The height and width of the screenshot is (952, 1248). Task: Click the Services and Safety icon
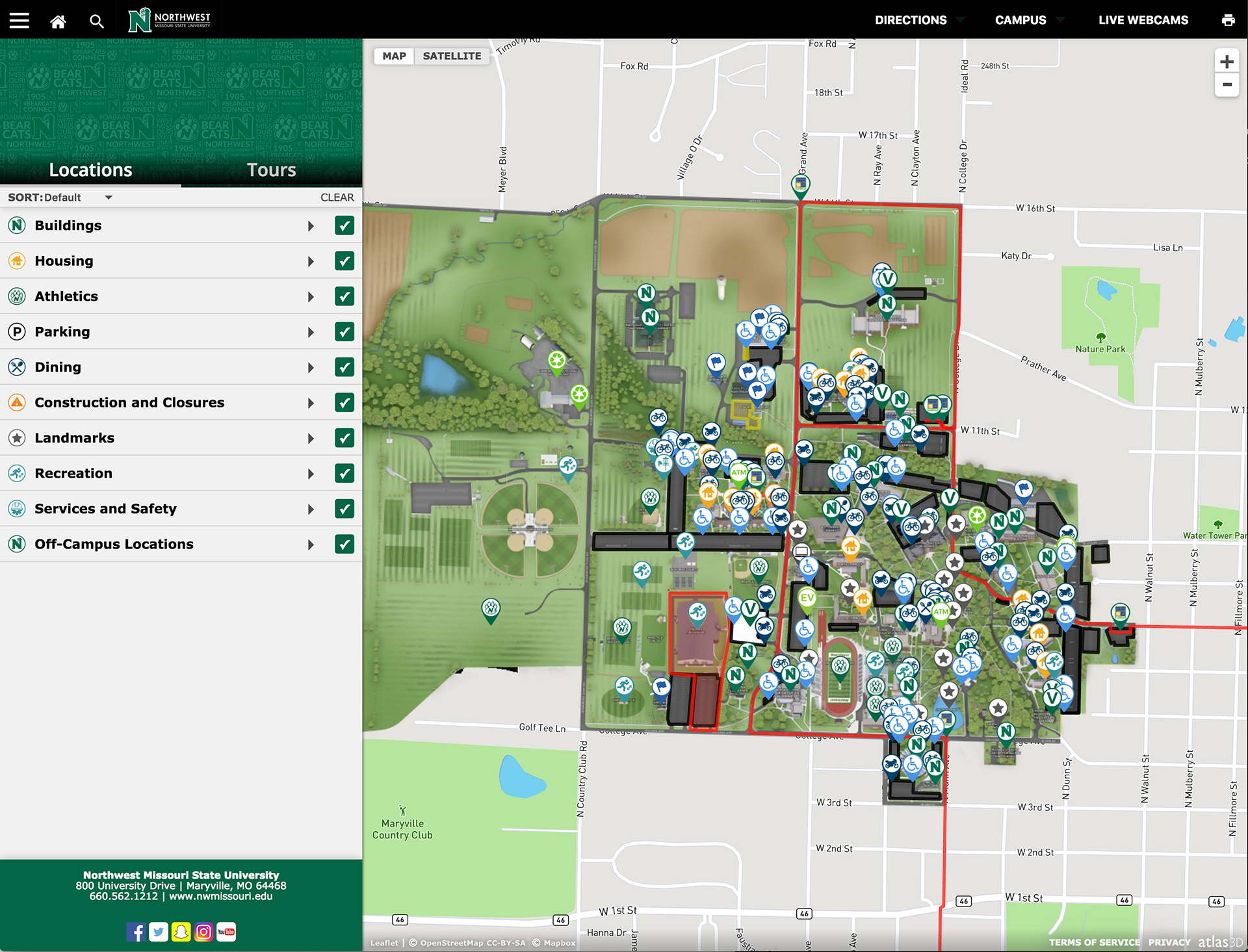pyautogui.click(x=17, y=509)
